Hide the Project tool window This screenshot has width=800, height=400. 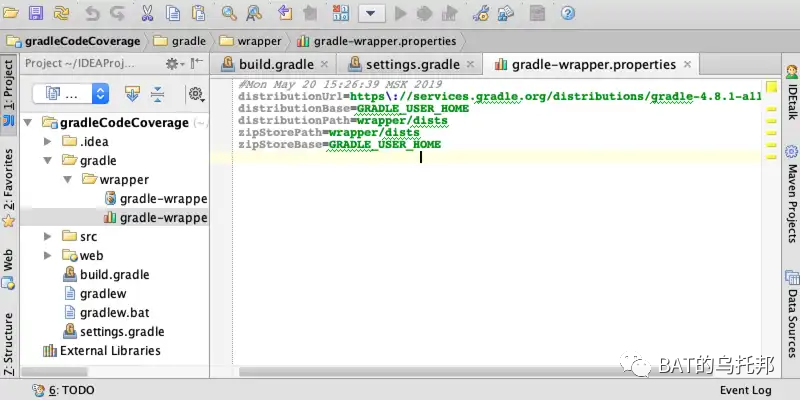tap(197, 64)
